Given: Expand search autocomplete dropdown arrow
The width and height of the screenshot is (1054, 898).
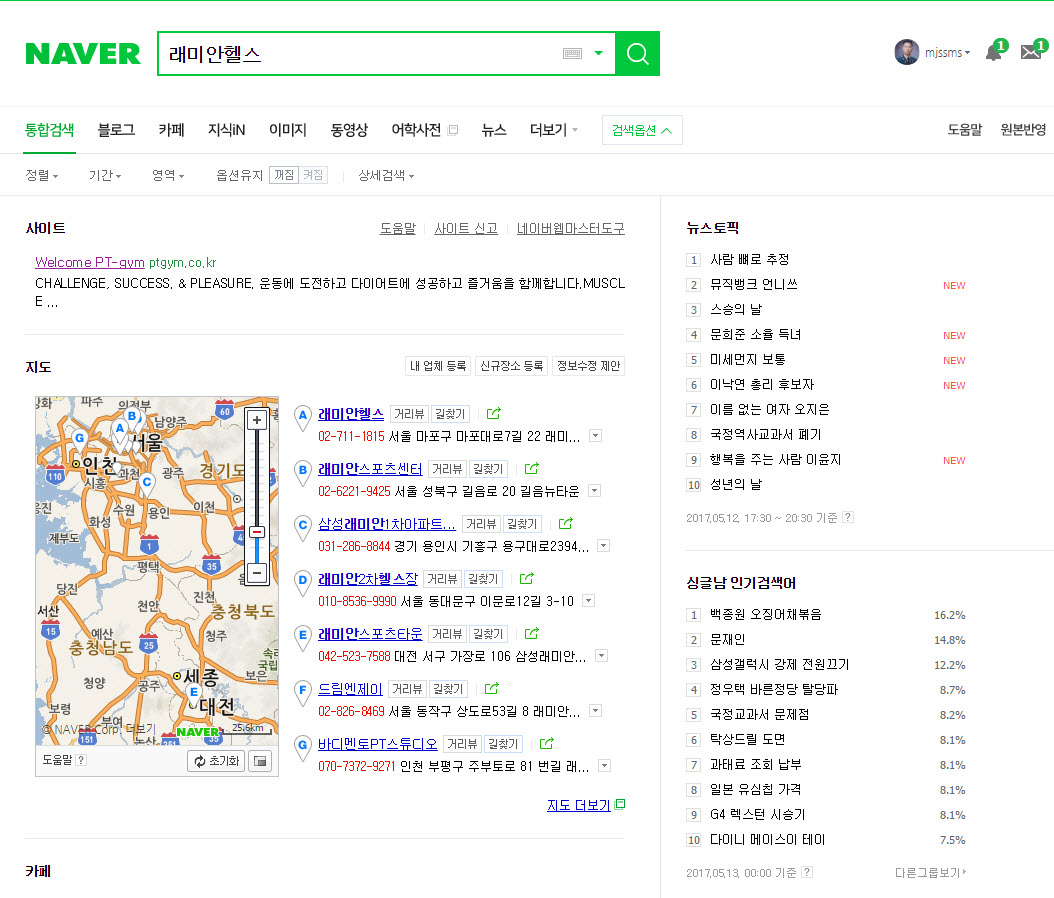Looking at the screenshot, I should tap(598, 53).
